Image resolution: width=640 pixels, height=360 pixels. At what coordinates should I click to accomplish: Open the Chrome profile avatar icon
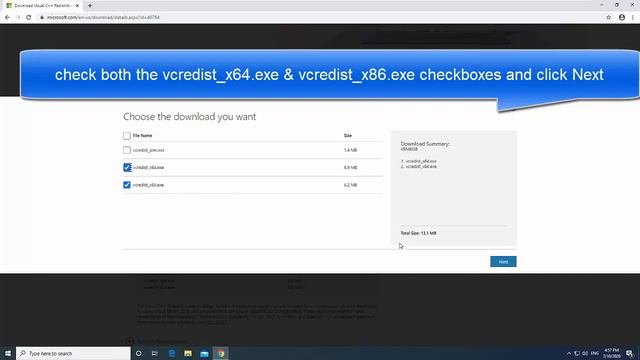click(x=622, y=18)
